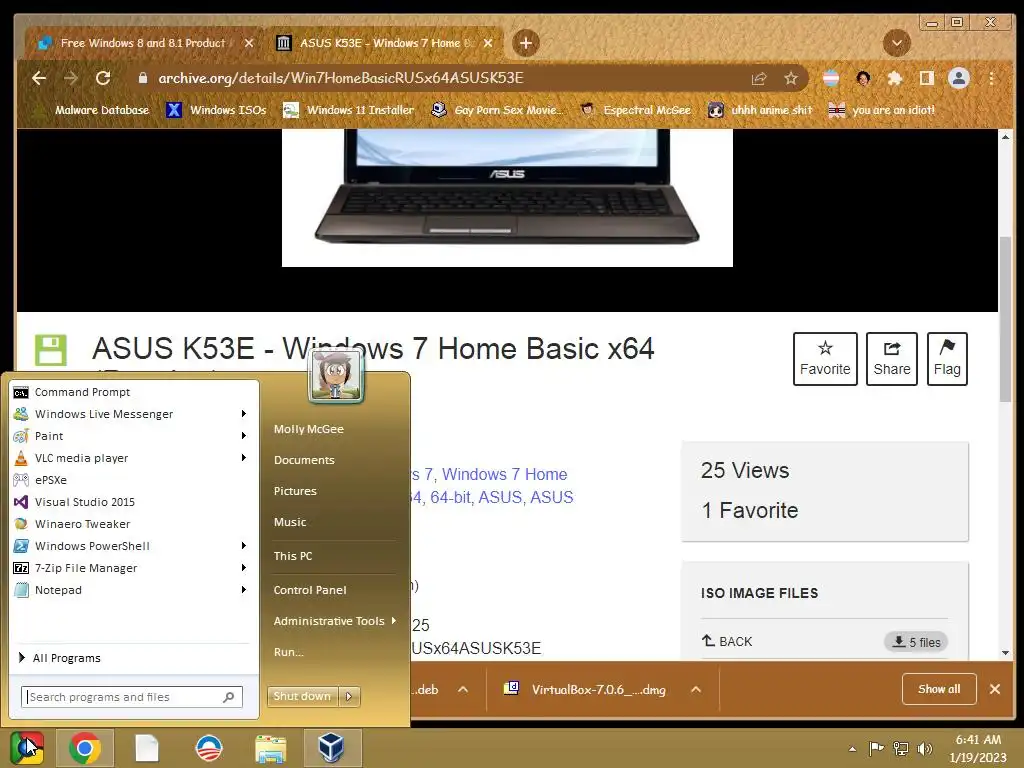Screen dimensions: 1024x768
Task: Click the Search programs and files box
Action: point(132,697)
